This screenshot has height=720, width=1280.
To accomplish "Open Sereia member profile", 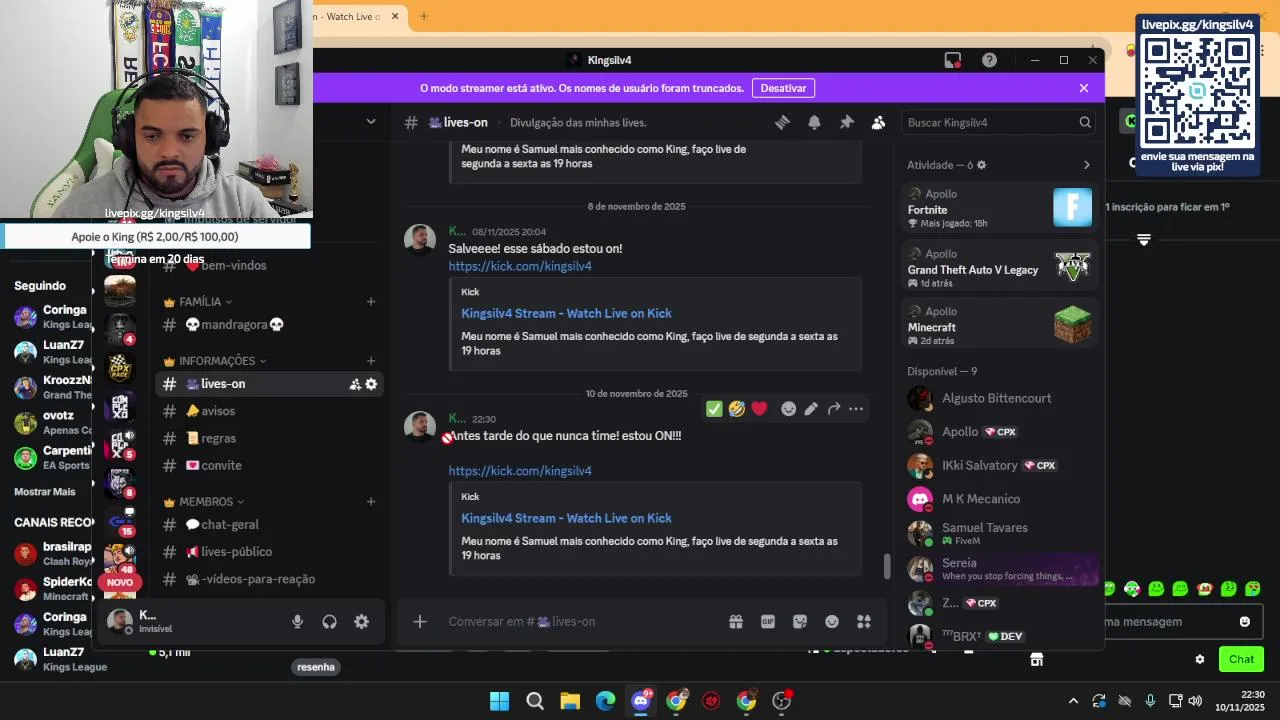I will (x=999, y=569).
